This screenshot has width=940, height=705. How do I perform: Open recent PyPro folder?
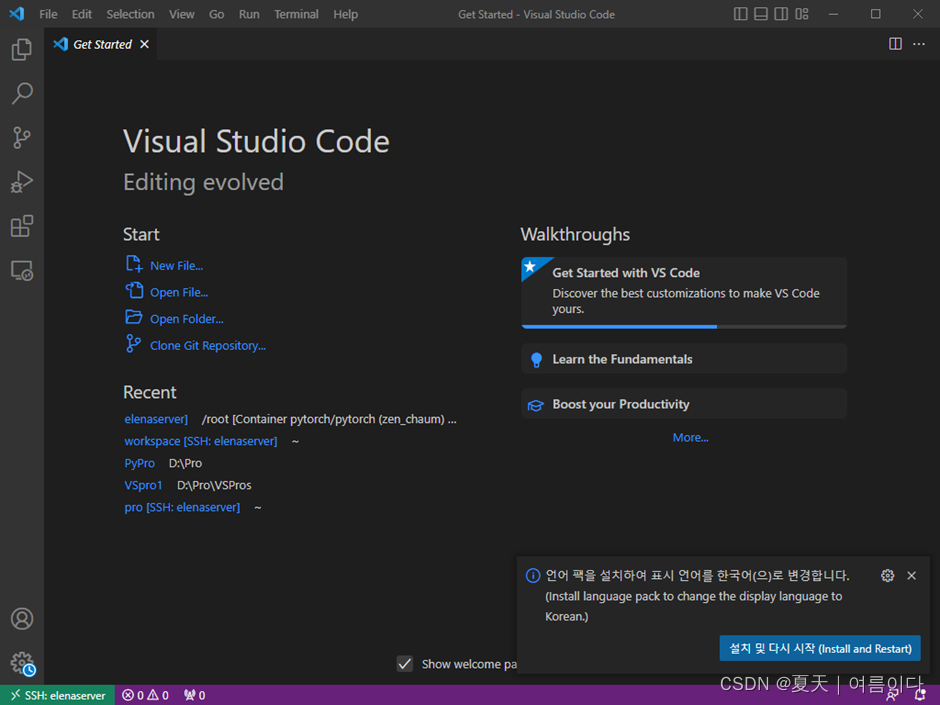point(139,463)
